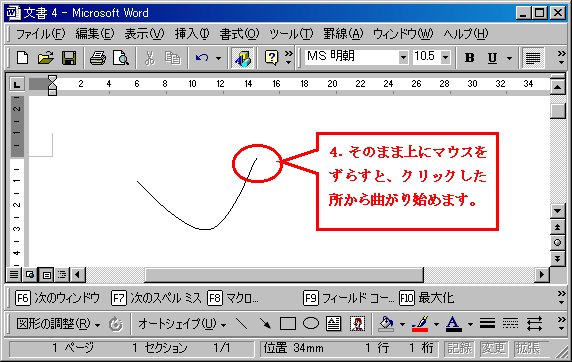The height and width of the screenshot is (362, 572).
Task: Open a file using folder icon
Action: (x=46, y=58)
